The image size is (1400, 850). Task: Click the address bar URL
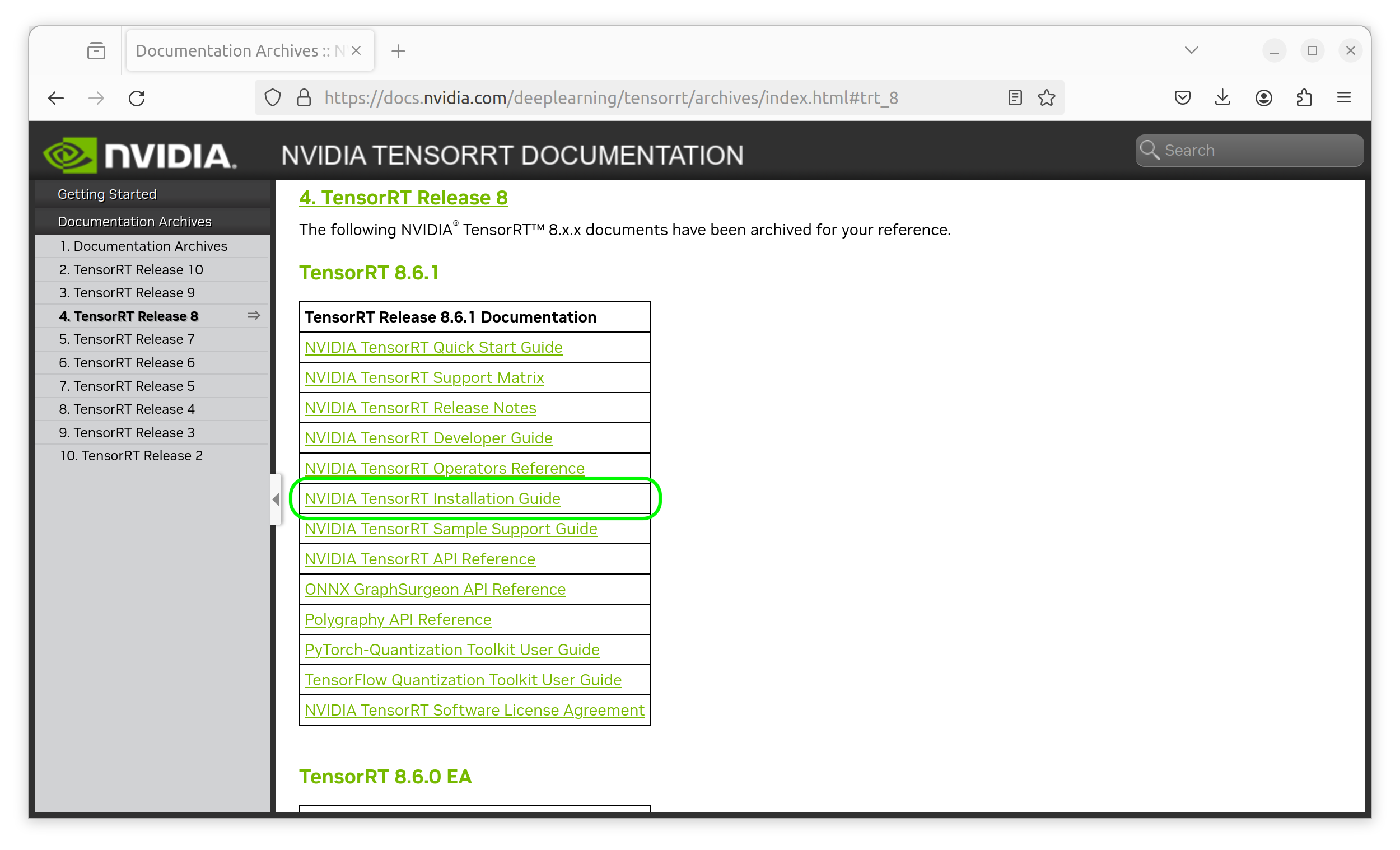point(611,98)
